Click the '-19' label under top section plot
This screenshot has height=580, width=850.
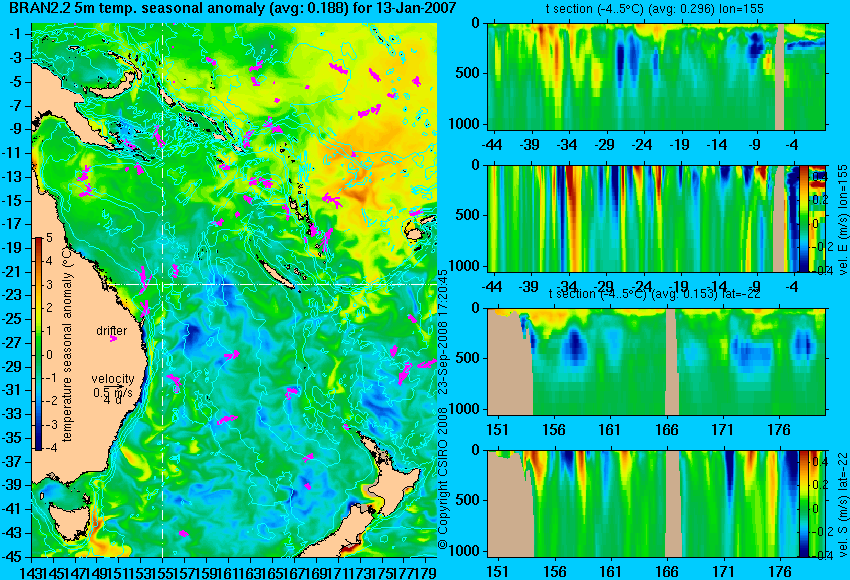coord(679,145)
